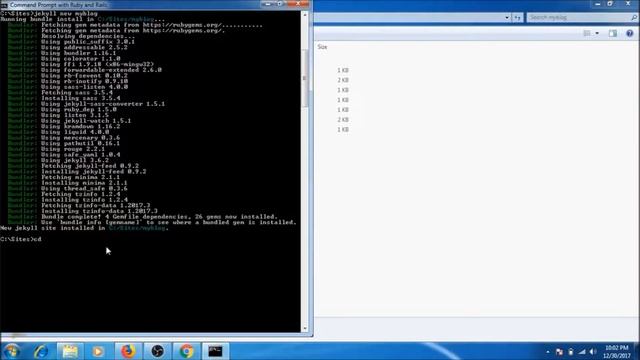
Task: Click the 'Bundle complete!' line
Action: [x=159, y=217]
